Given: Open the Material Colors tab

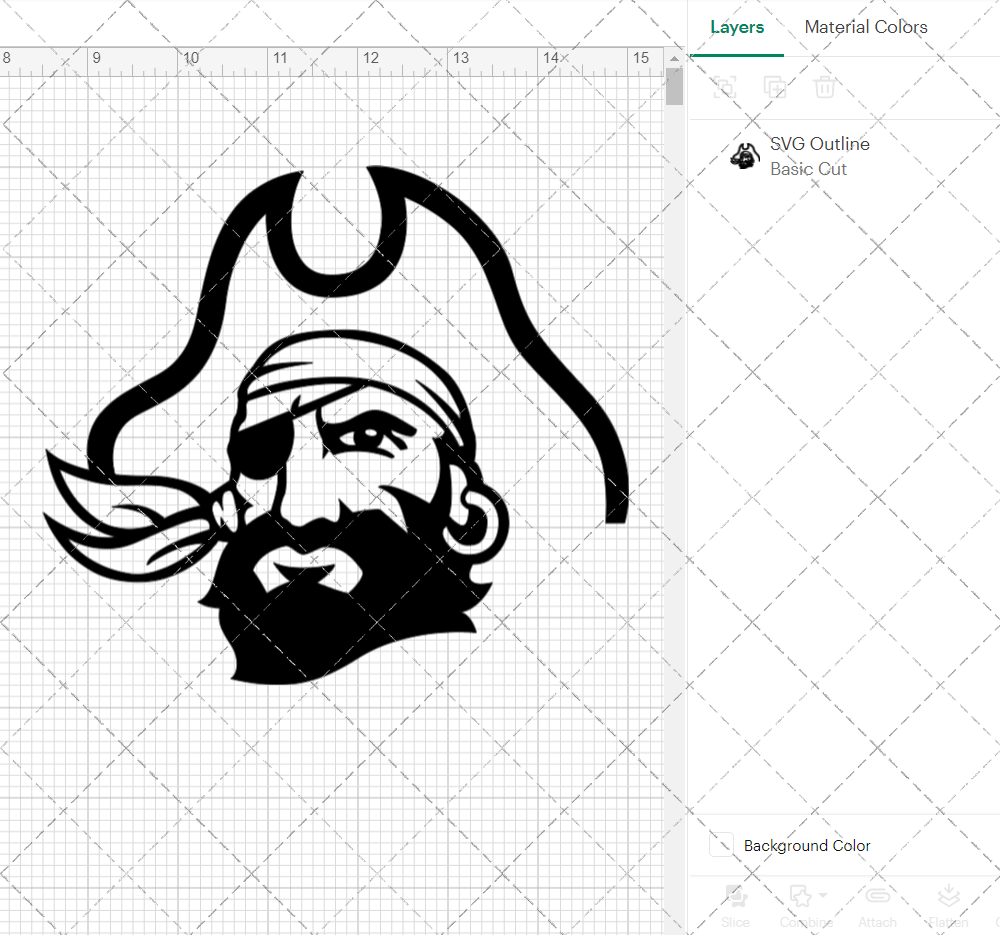Looking at the screenshot, I should coord(865,27).
